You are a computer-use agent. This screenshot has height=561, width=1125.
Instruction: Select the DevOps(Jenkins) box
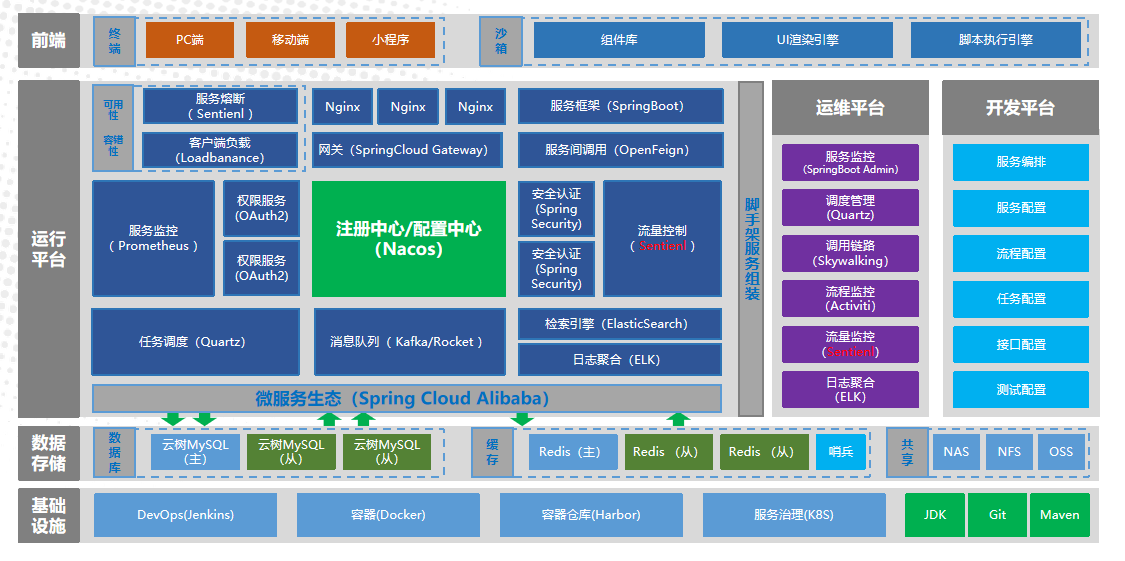click(185, 515)
